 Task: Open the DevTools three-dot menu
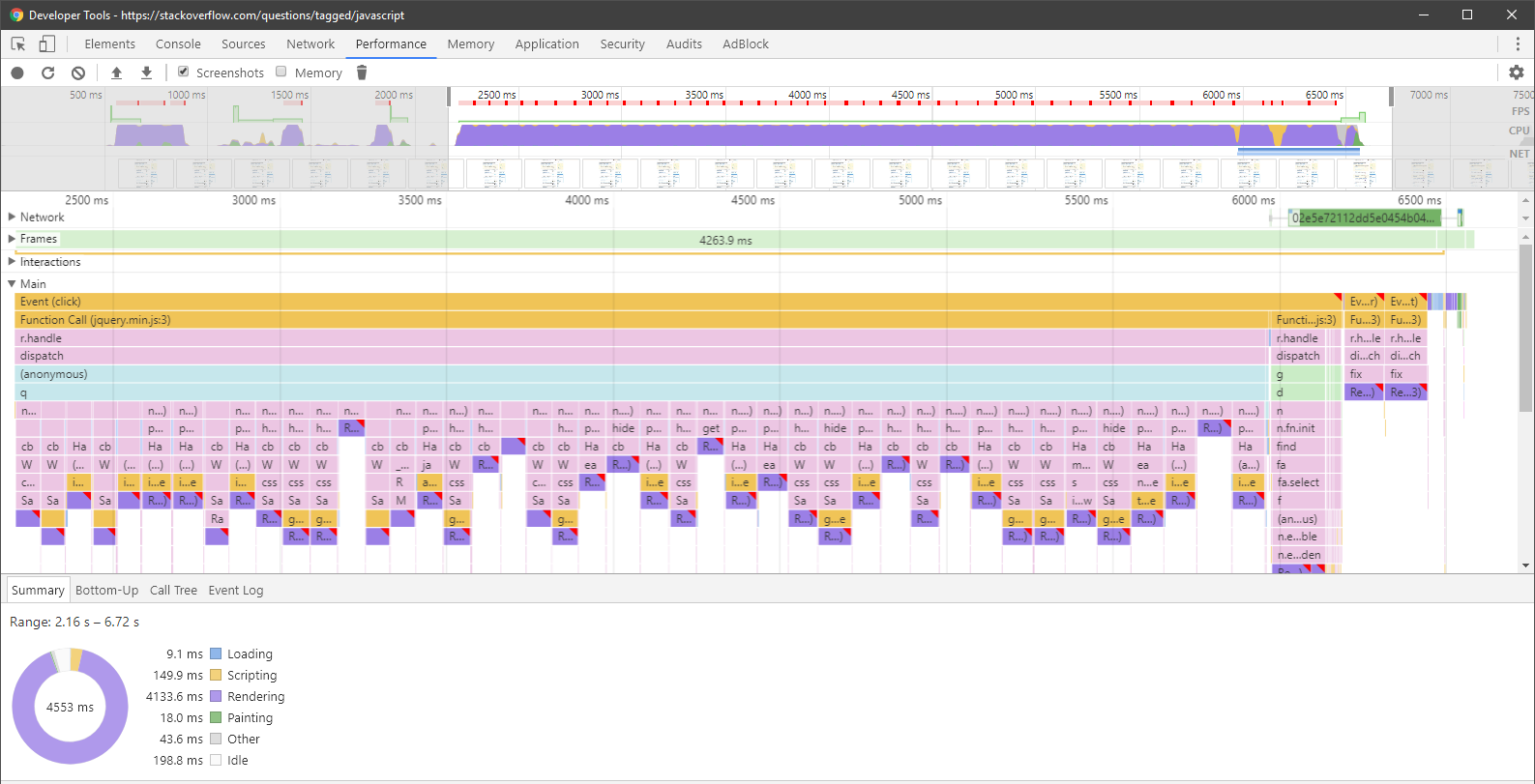tap(1518, 44)
